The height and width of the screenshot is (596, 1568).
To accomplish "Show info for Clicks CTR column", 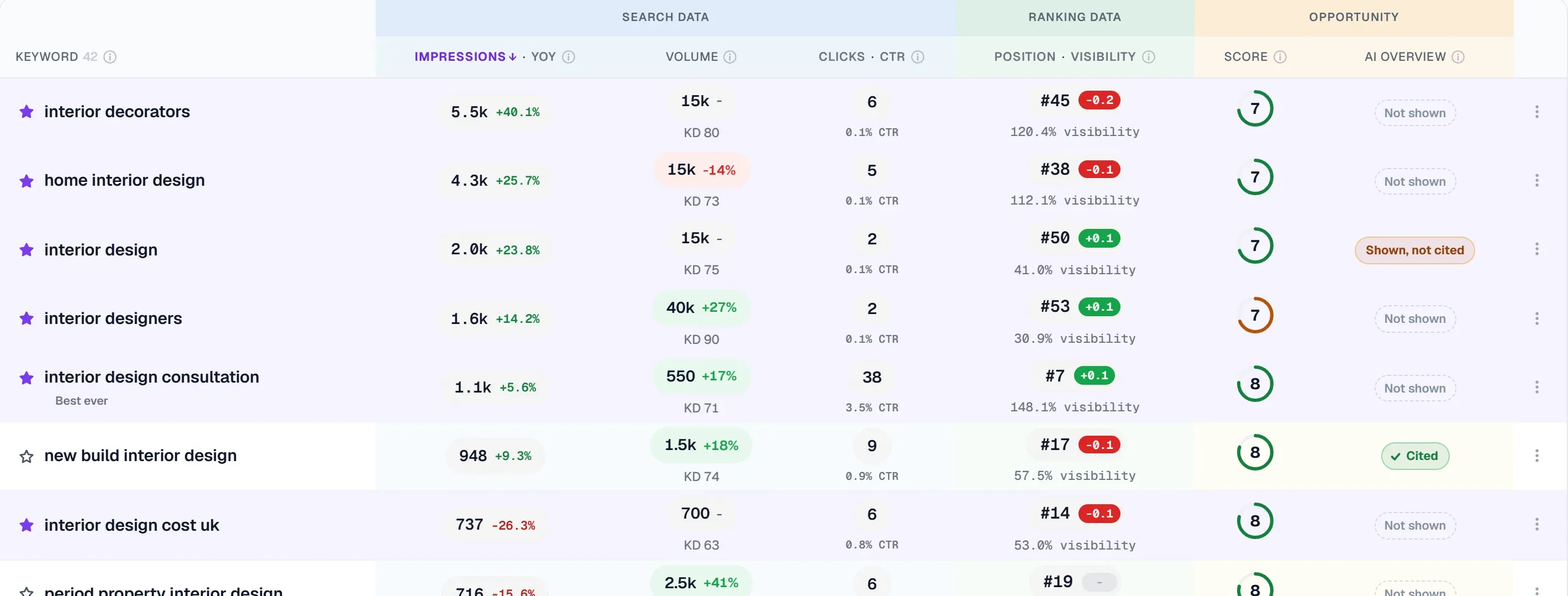I will pos(918,57).
